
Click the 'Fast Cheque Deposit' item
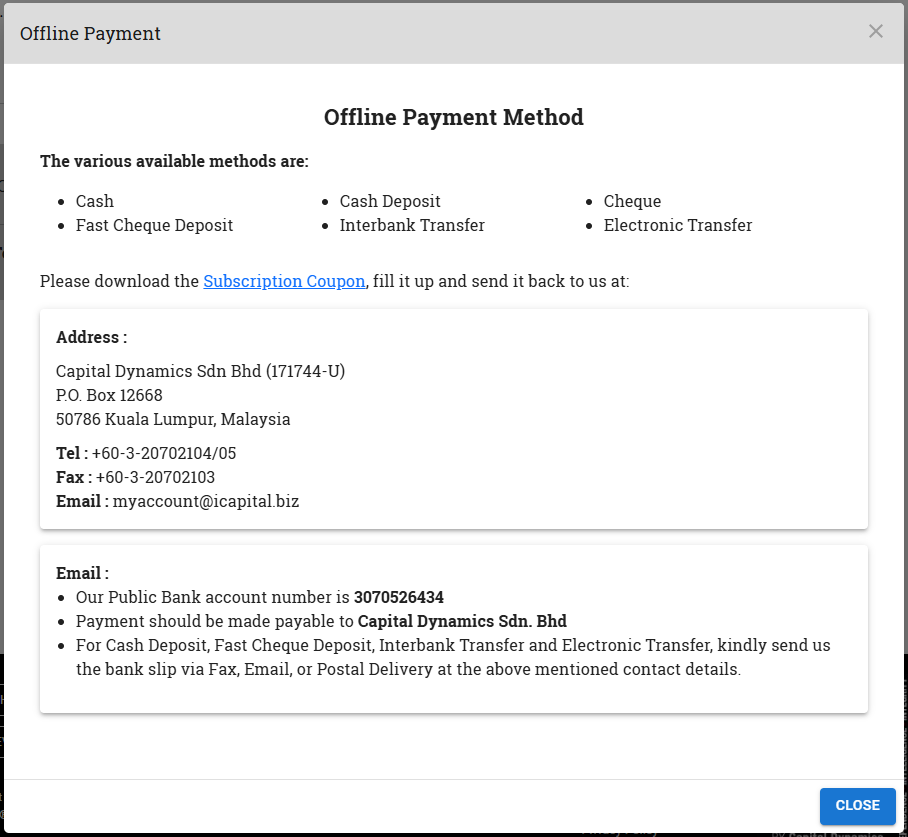click(154, 225)
